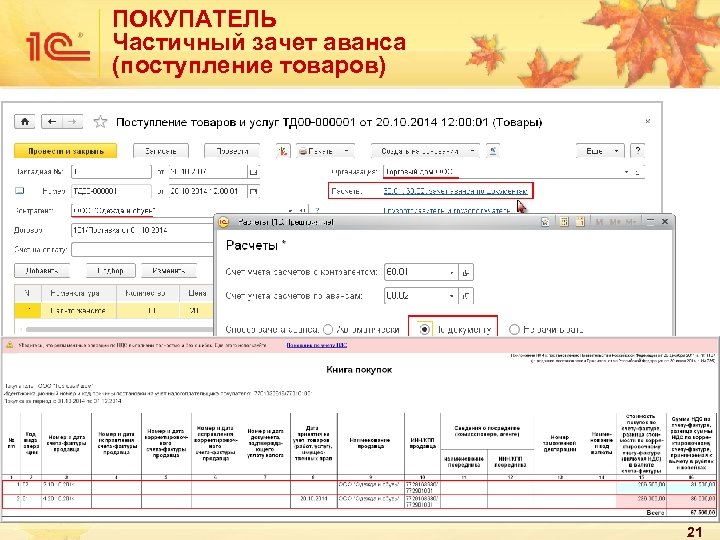Expand the Организация dropdown arrow
The width and height of the screenshot is (720, 540).
tap(626, 172)
